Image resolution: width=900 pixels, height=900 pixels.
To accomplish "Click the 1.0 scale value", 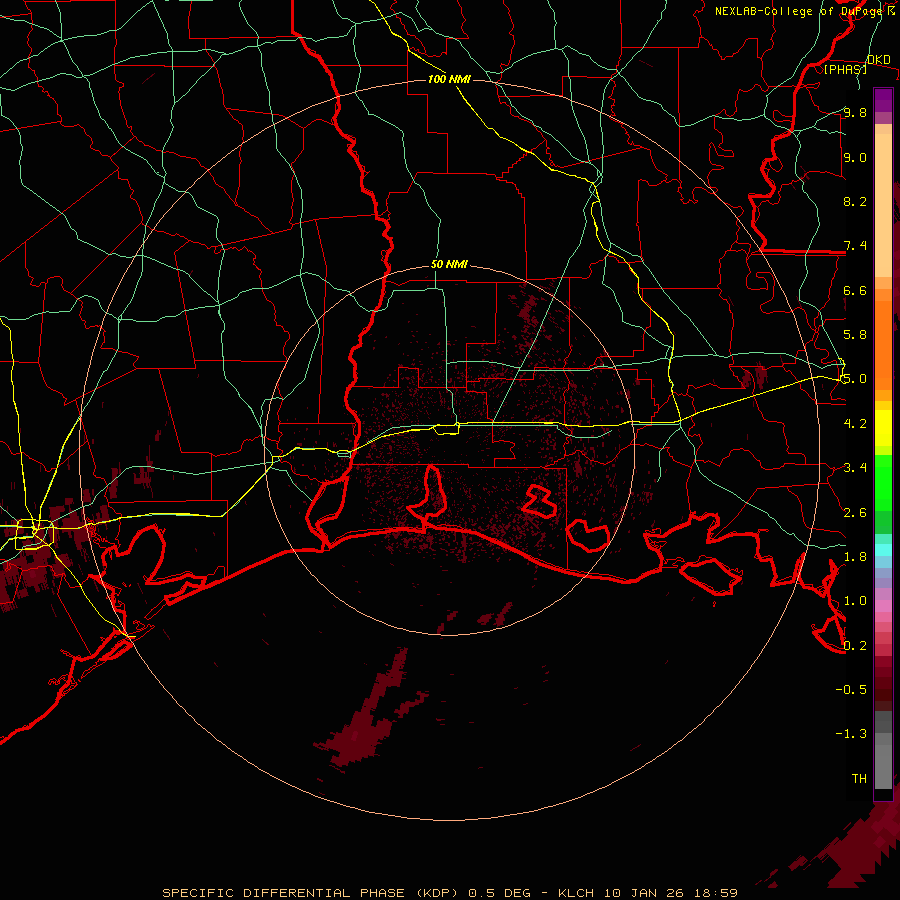I will point(855,601).
